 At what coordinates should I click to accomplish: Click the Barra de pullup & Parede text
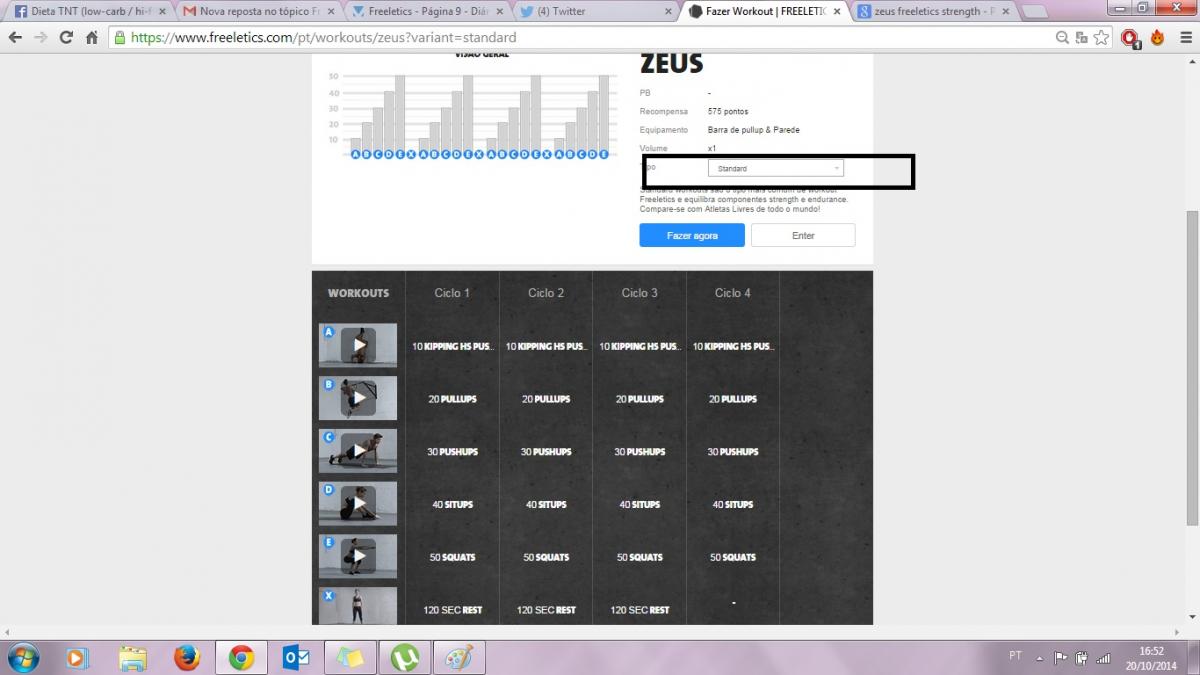(754, 130)
